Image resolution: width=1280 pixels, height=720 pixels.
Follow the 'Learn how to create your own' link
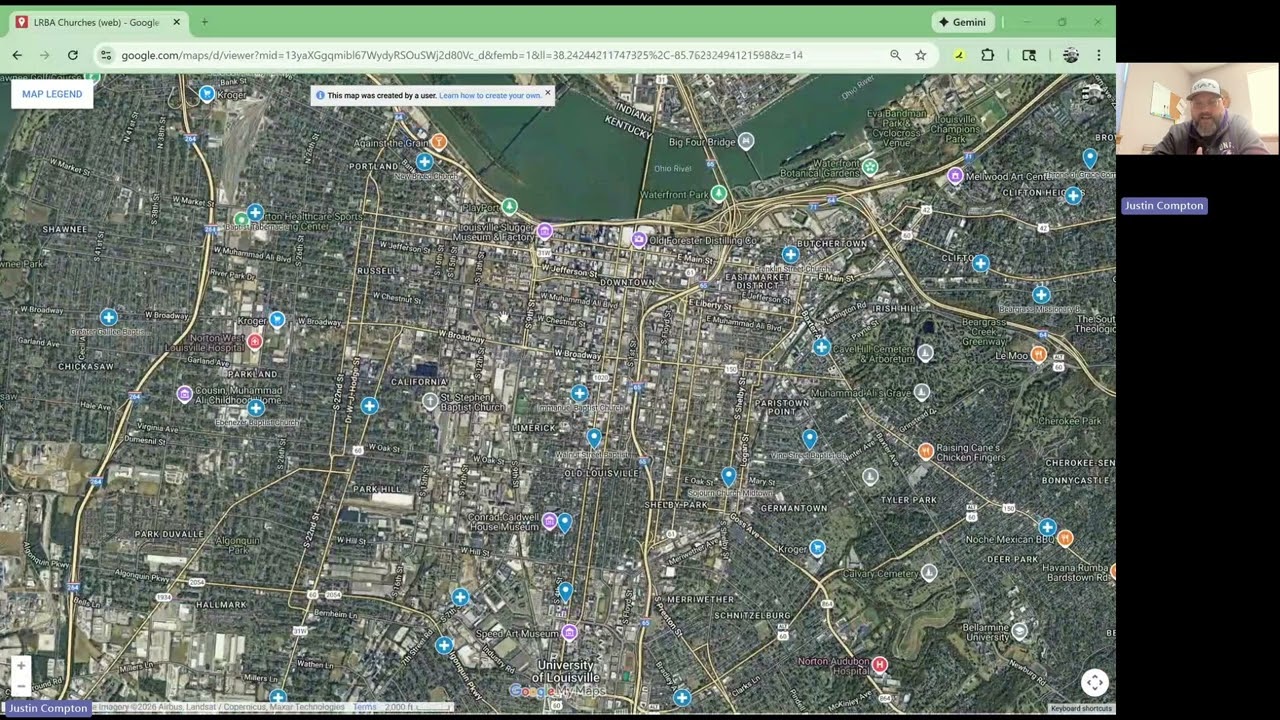(490, 96)
